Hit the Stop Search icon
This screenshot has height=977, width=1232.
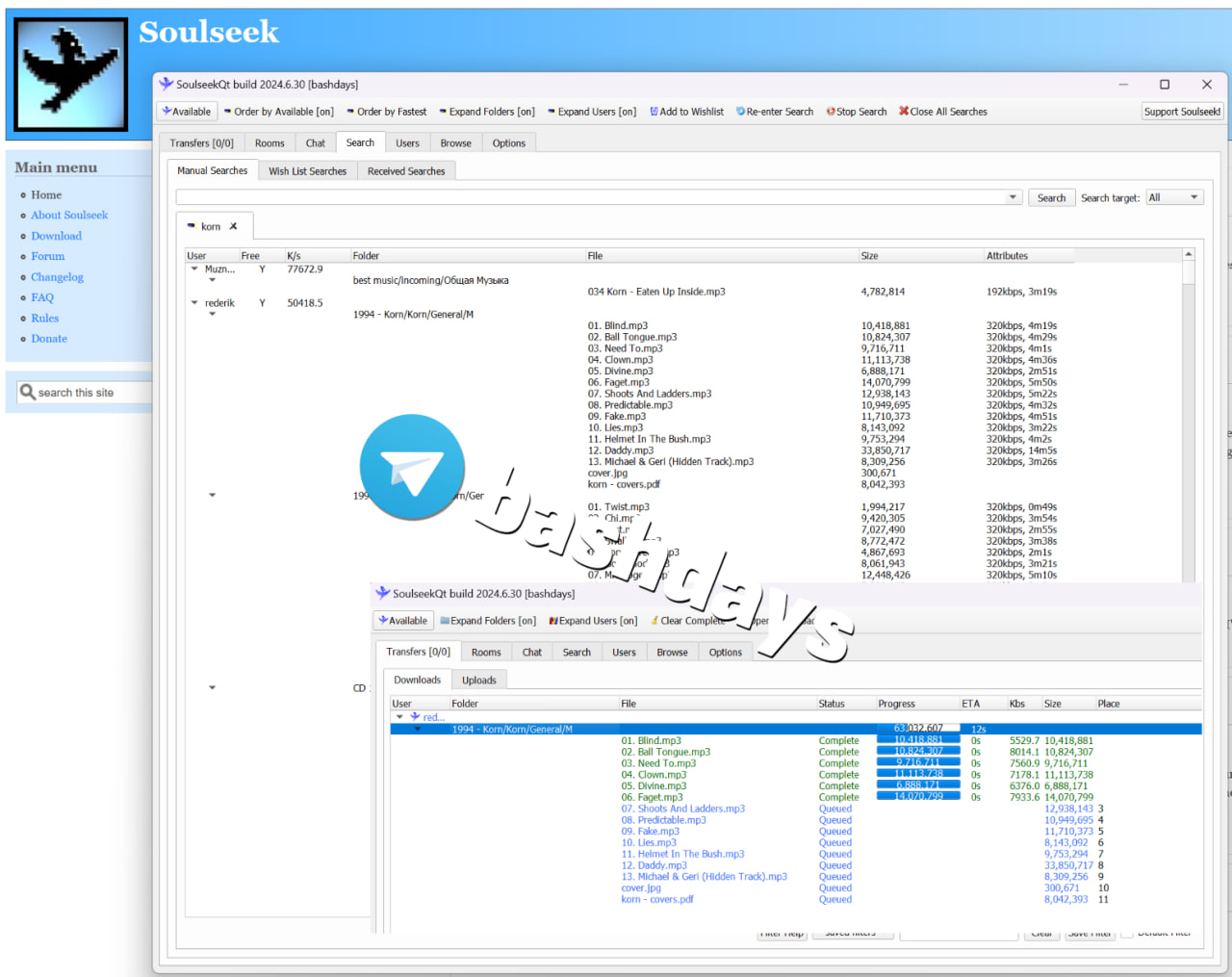click(x=831, y=112)
